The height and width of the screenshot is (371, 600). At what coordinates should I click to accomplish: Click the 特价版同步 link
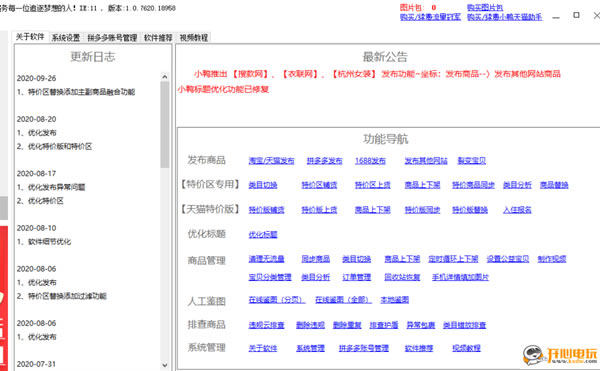pyautogui.click(x=422, y=210)
